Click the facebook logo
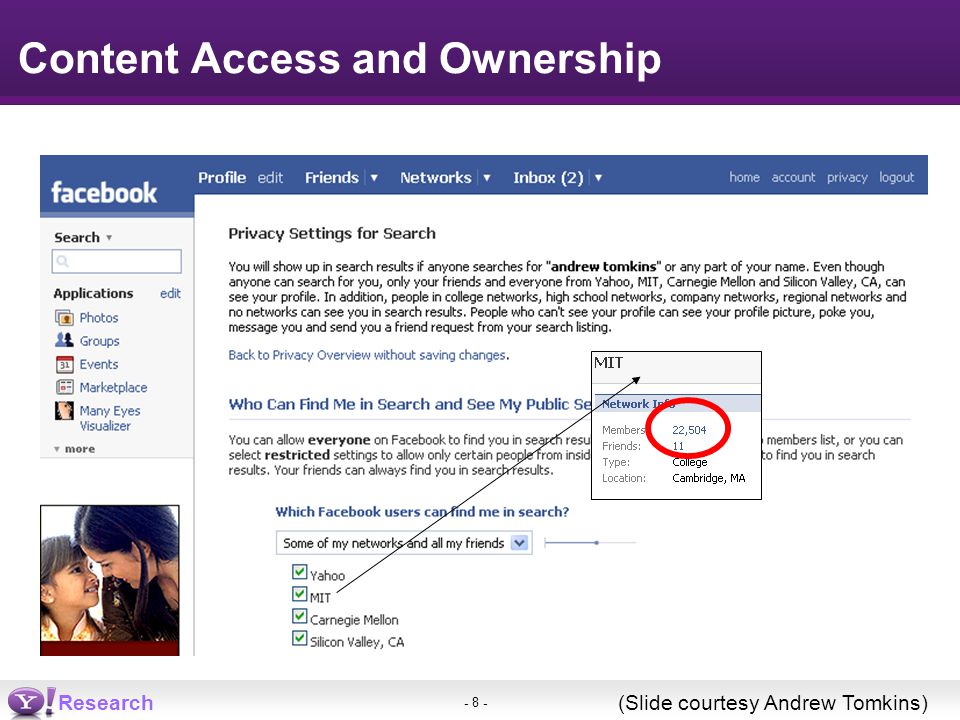The height and width of the screenshot is (720, 960). 104,192
